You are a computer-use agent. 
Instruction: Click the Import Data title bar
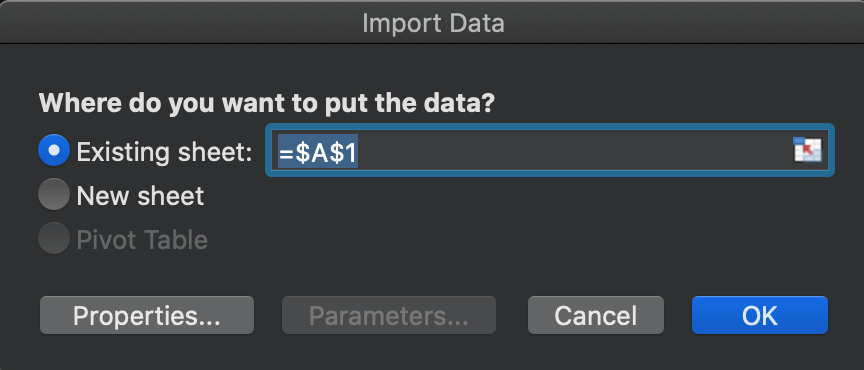432,22
